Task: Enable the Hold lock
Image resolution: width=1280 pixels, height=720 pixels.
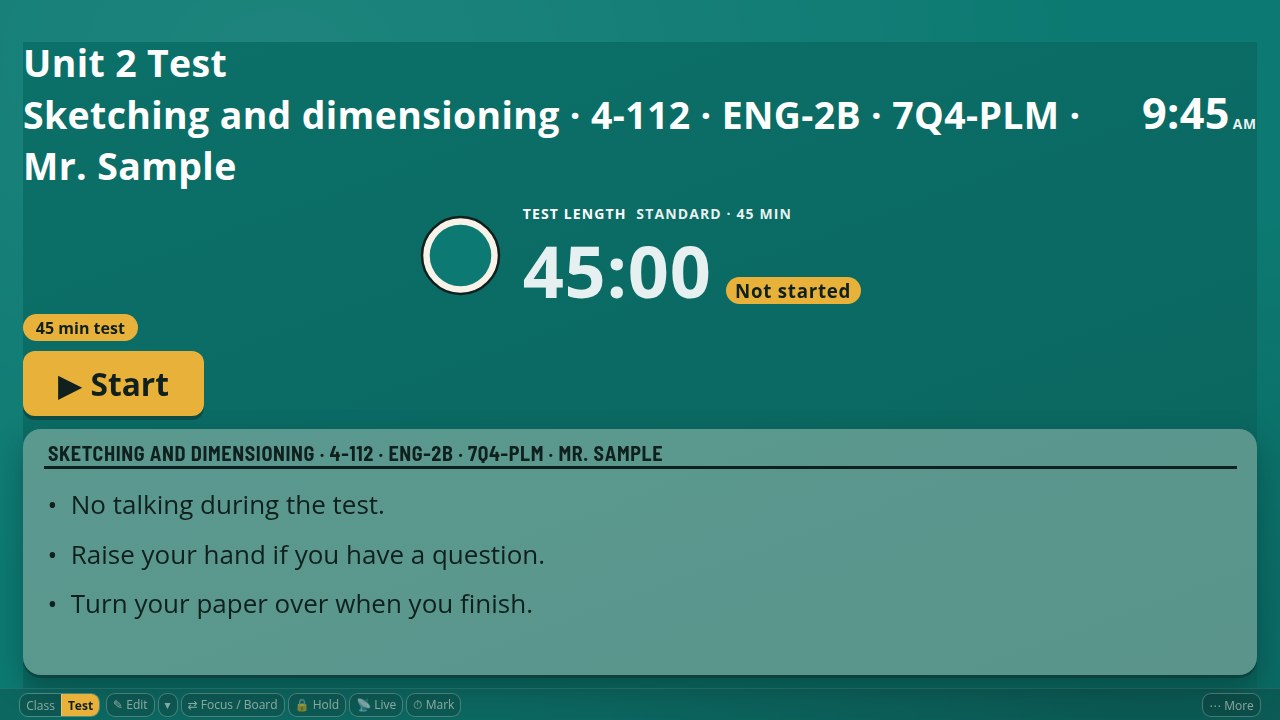Action: (317, 705)
